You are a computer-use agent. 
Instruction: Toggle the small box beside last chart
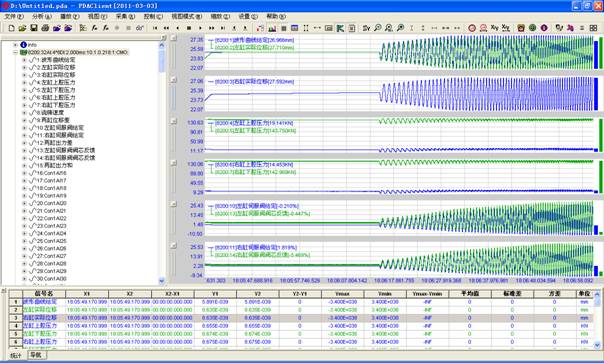coord(174,245)
